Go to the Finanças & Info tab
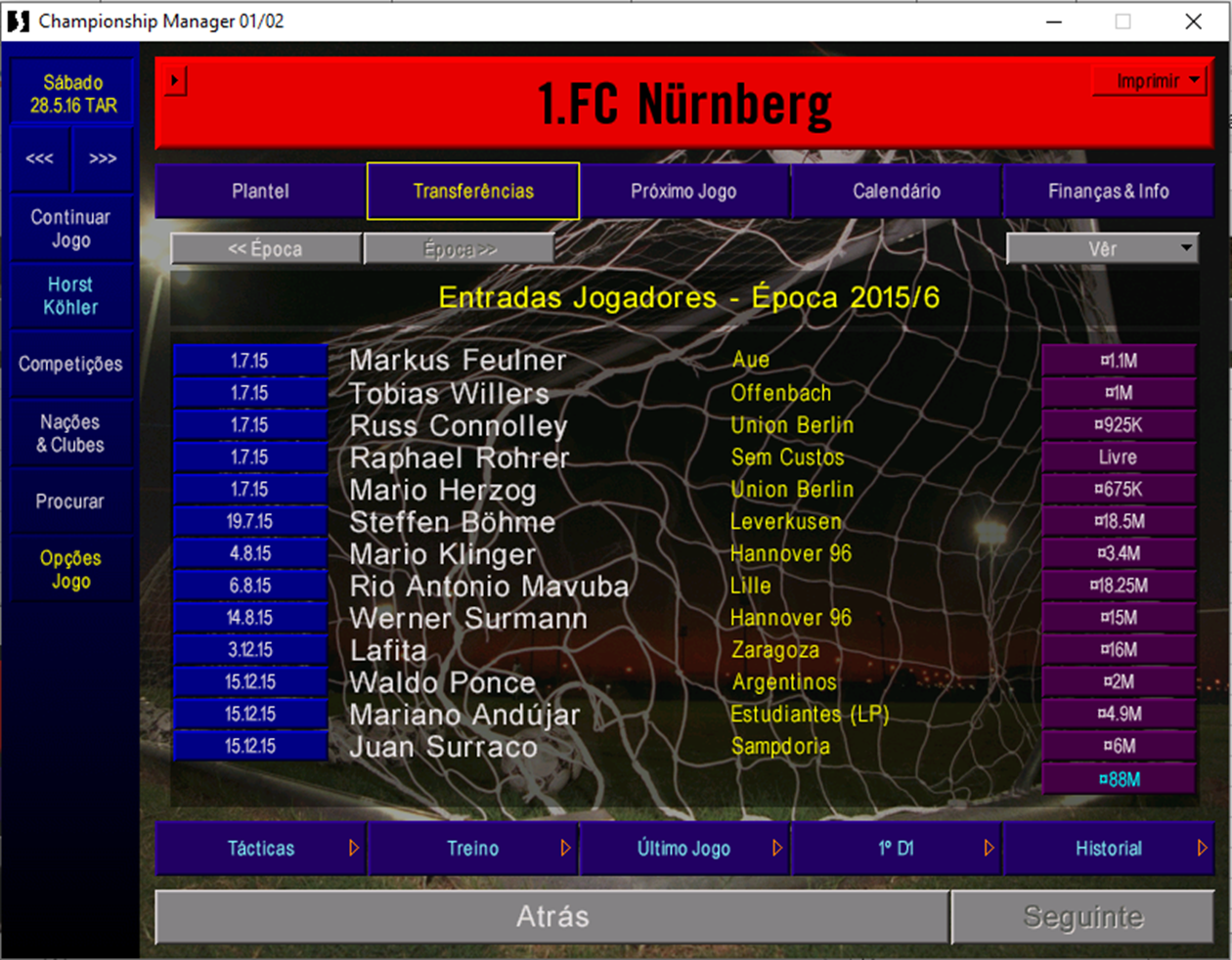 pyautogui.click(x=1109, y=191)
